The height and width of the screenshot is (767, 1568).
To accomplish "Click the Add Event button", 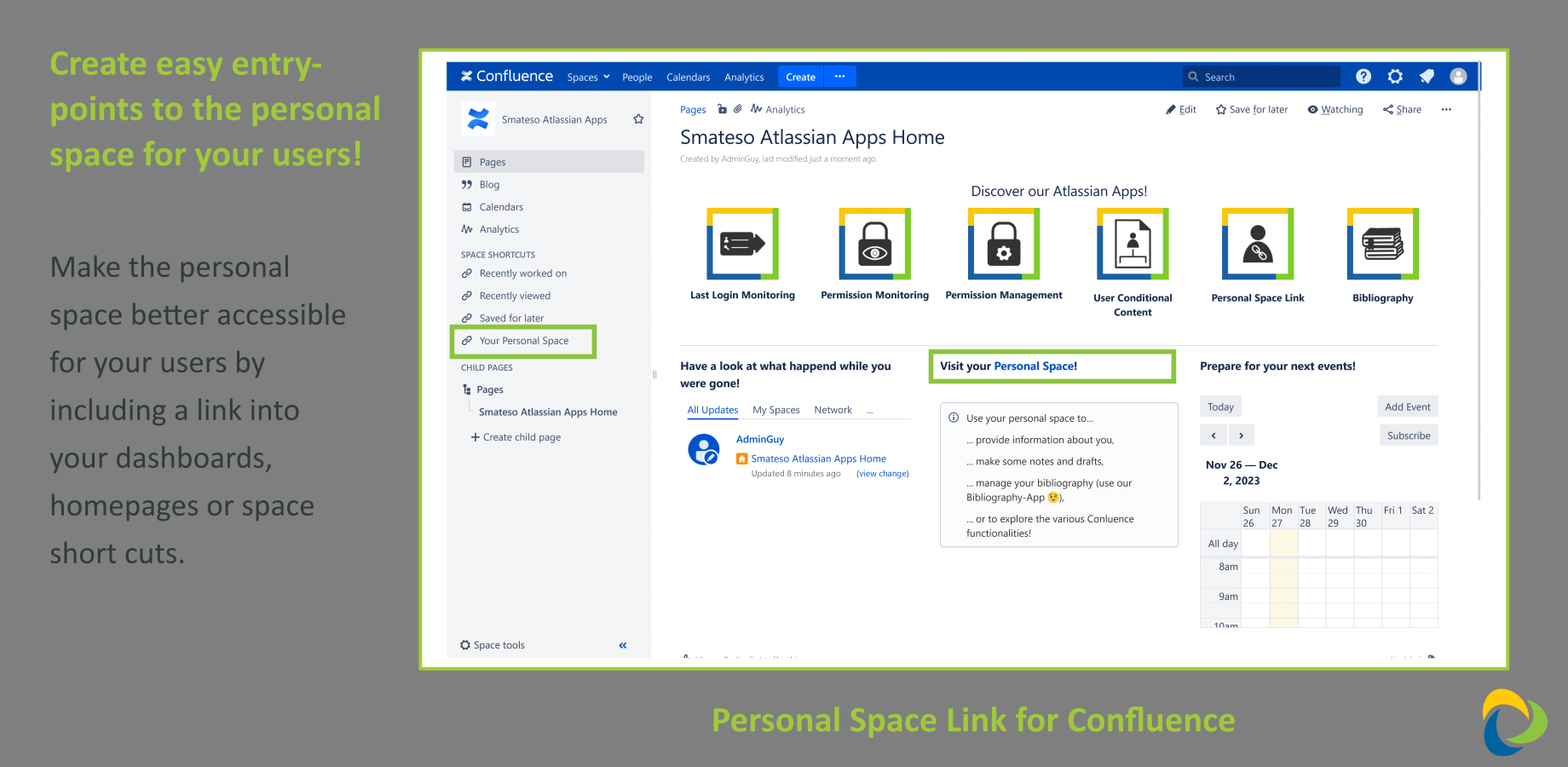I will (x=1408, y=407).
